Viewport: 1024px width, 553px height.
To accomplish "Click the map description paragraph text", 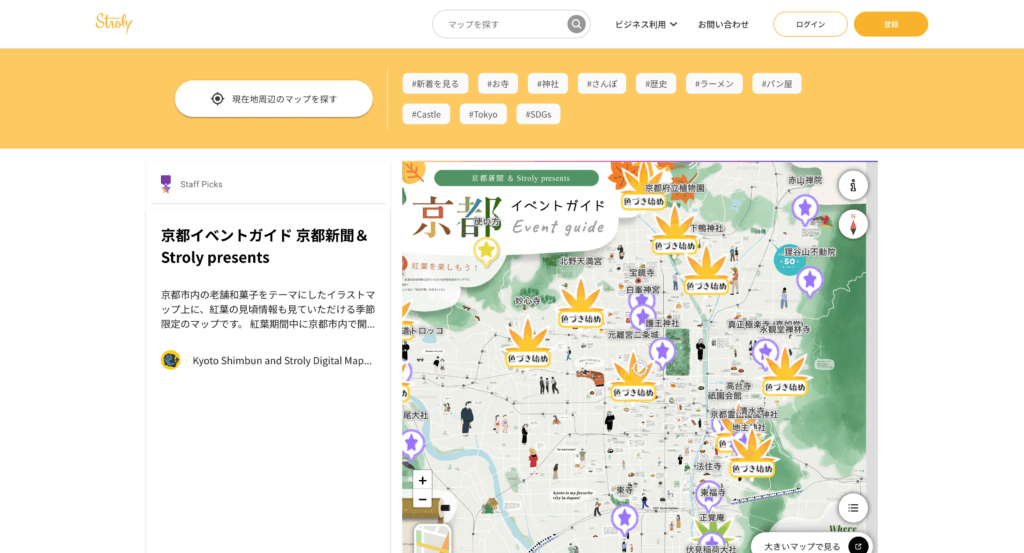I will pyautogui.click(x=268, y=309).
